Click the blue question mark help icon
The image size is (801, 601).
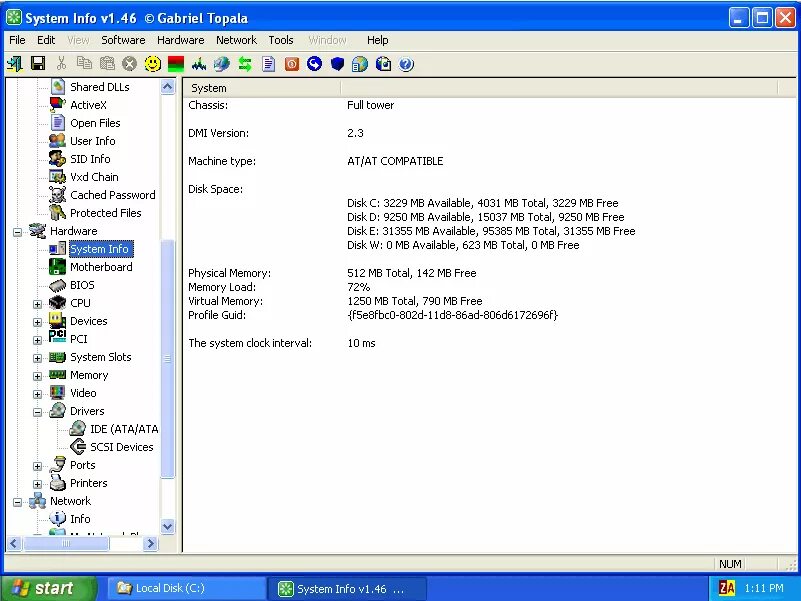tap(406, 64)
